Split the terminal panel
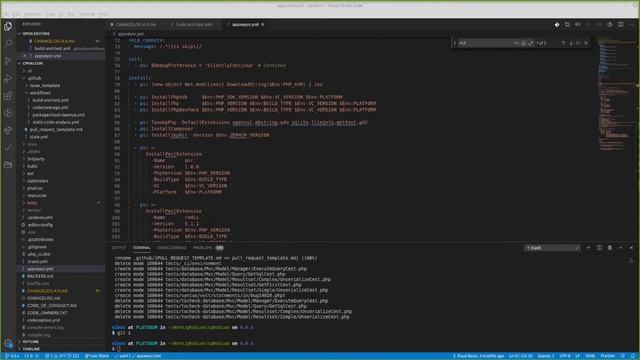The height and width of the screenshot is (360, 640). [599, 247]
